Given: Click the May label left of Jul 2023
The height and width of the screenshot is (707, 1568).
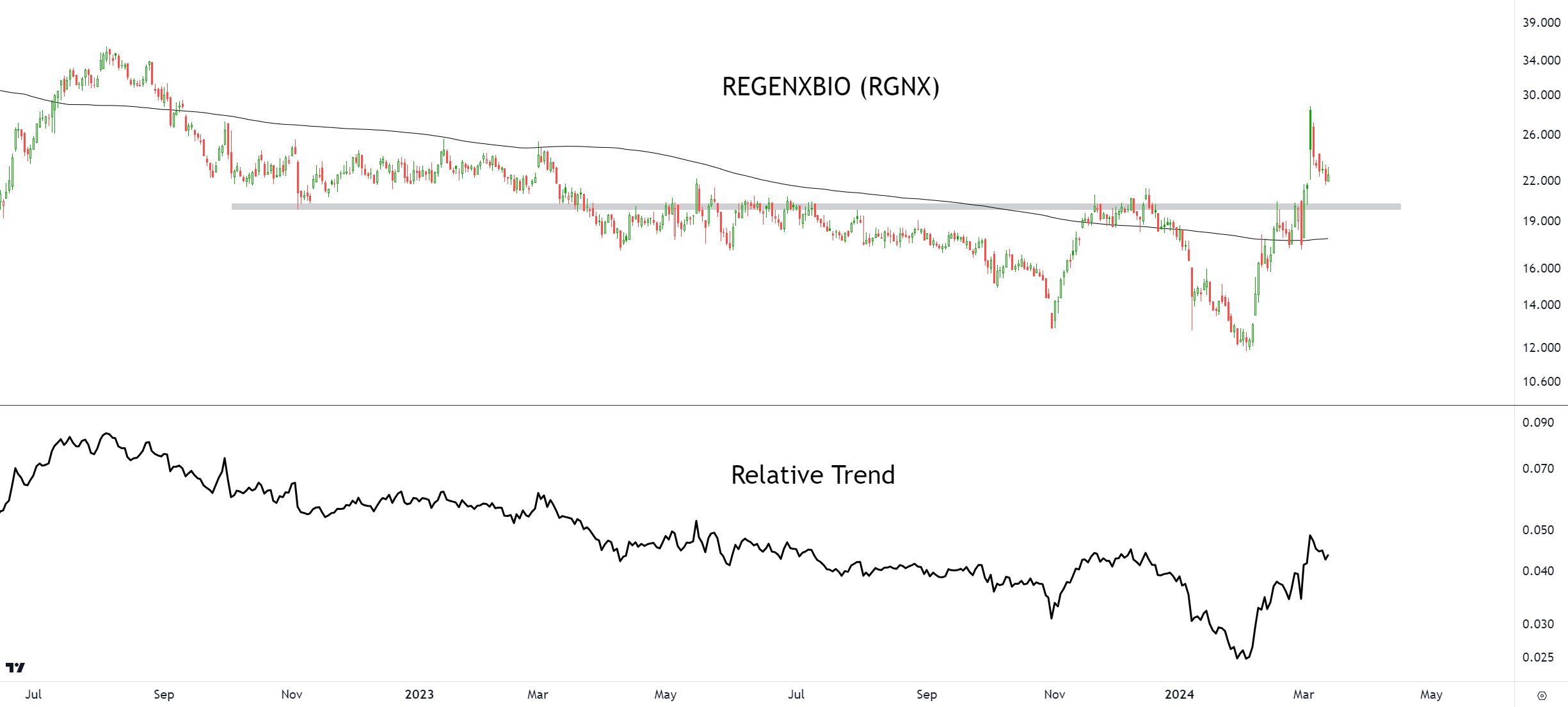Looking at the screenshot, I should click(666, 694).
